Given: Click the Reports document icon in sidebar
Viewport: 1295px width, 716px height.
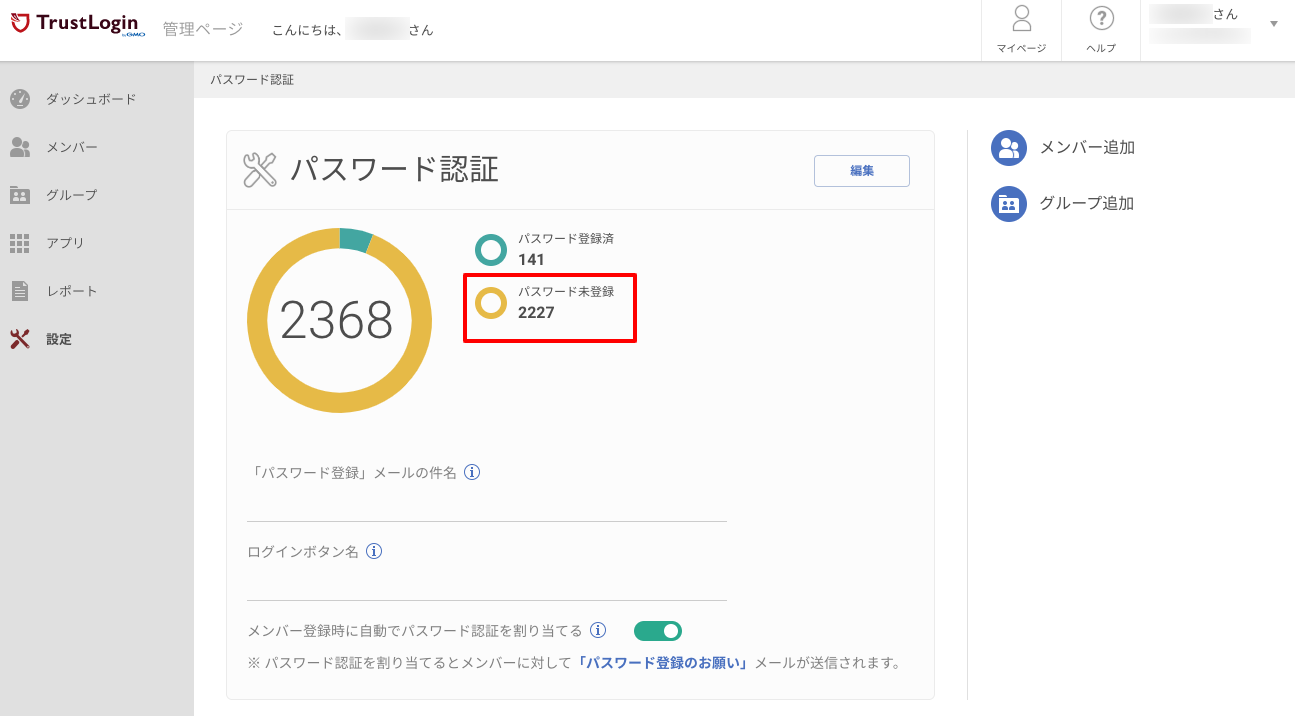Looking at the screenshot, I should (20, 291).
